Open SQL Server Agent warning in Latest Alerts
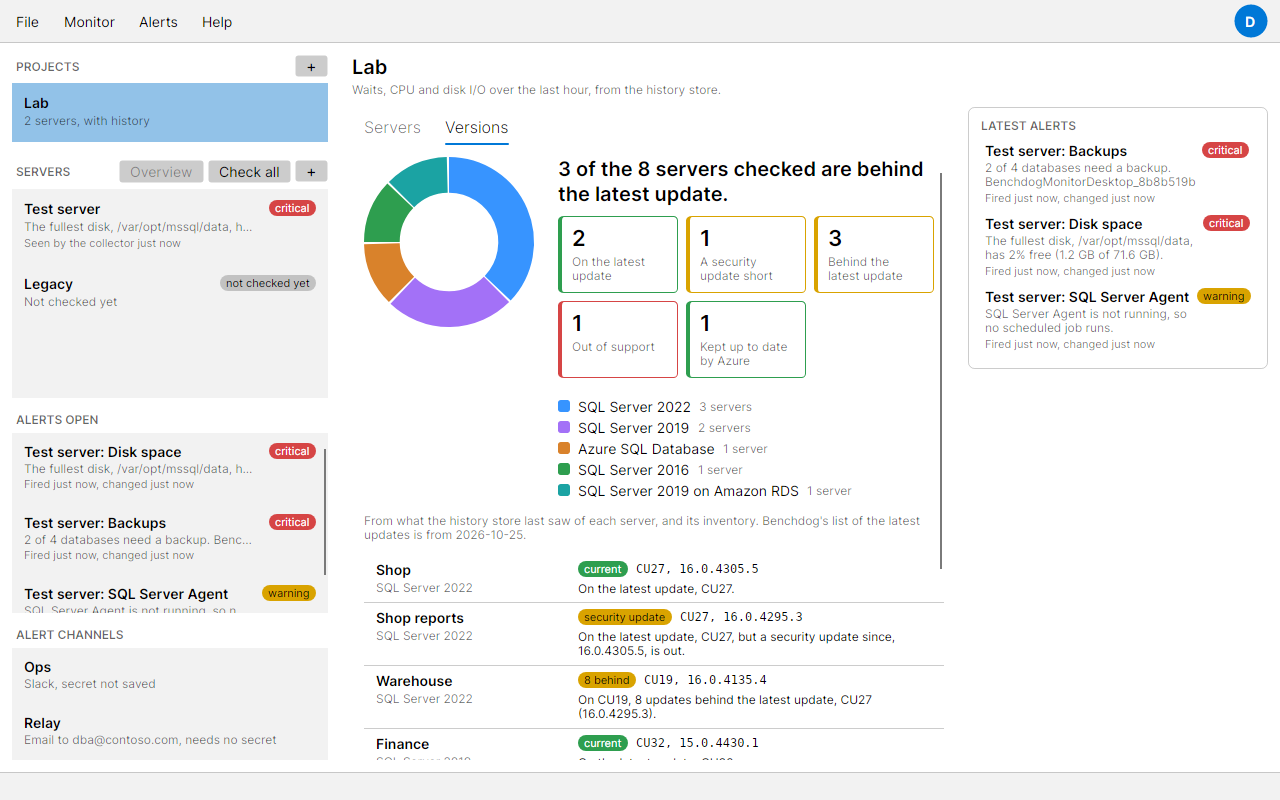 point(1117,320)
